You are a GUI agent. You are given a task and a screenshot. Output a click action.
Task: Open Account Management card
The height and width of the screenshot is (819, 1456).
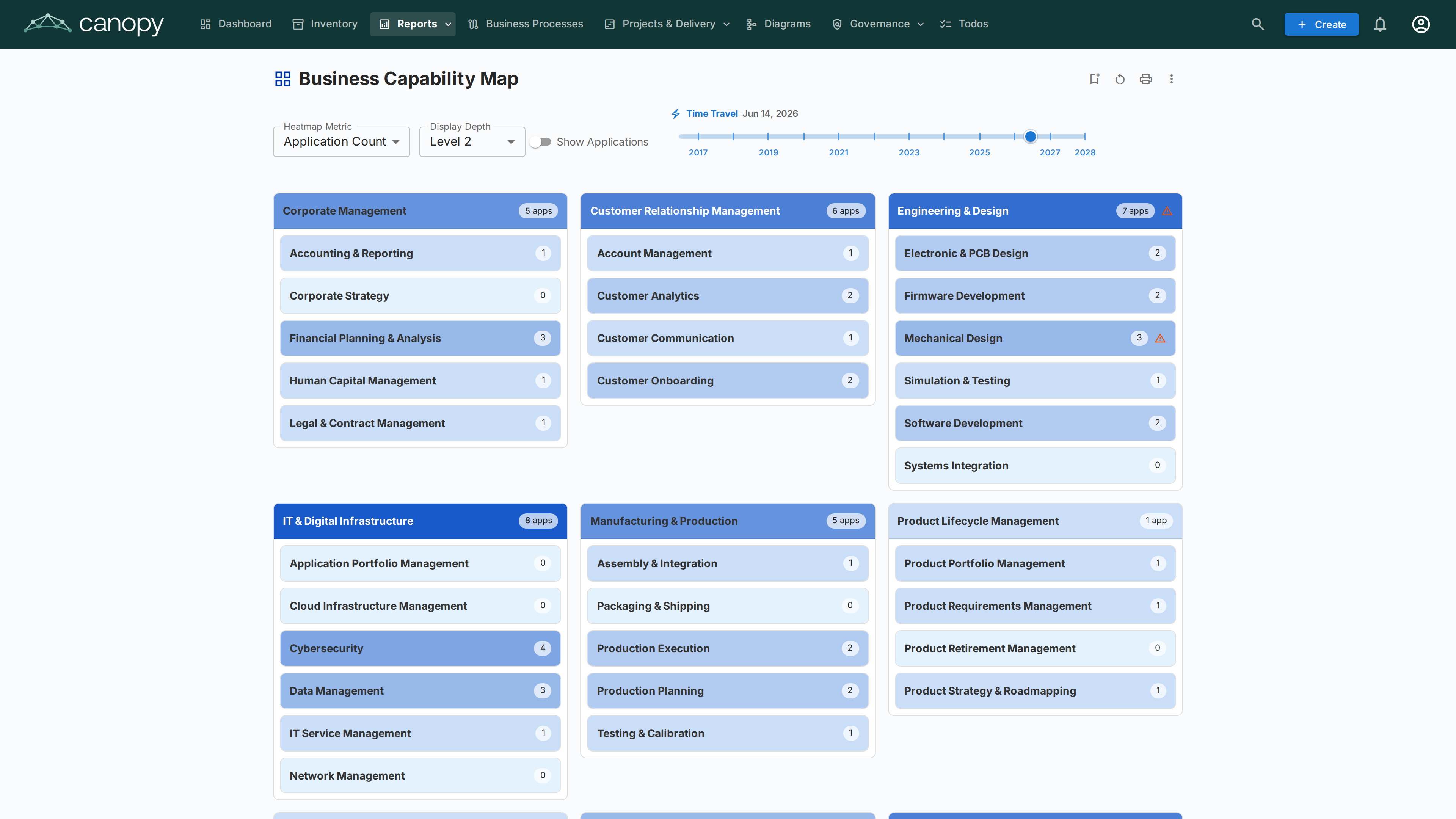point(728,253)
